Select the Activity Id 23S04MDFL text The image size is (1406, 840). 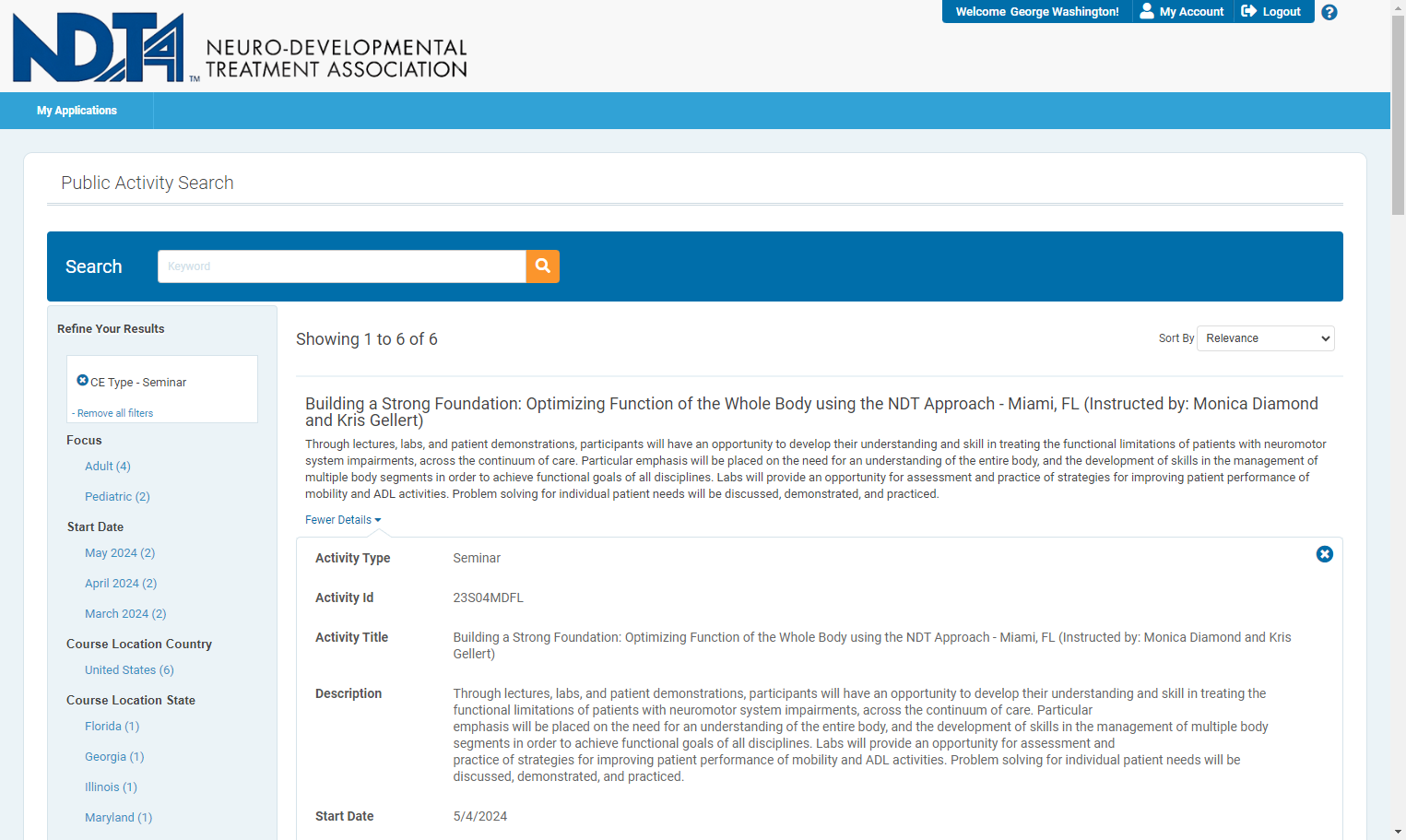(x=488, y=597)
